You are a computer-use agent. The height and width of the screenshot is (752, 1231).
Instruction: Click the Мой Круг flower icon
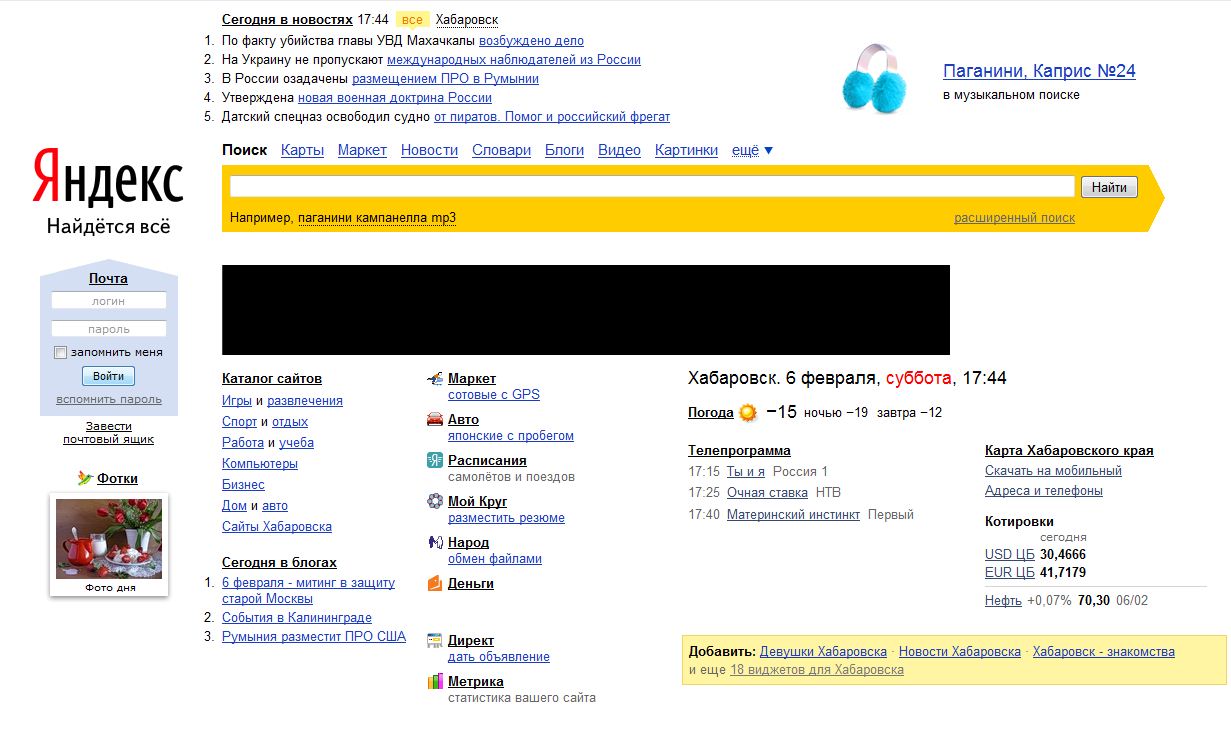(x=435, y=501)
